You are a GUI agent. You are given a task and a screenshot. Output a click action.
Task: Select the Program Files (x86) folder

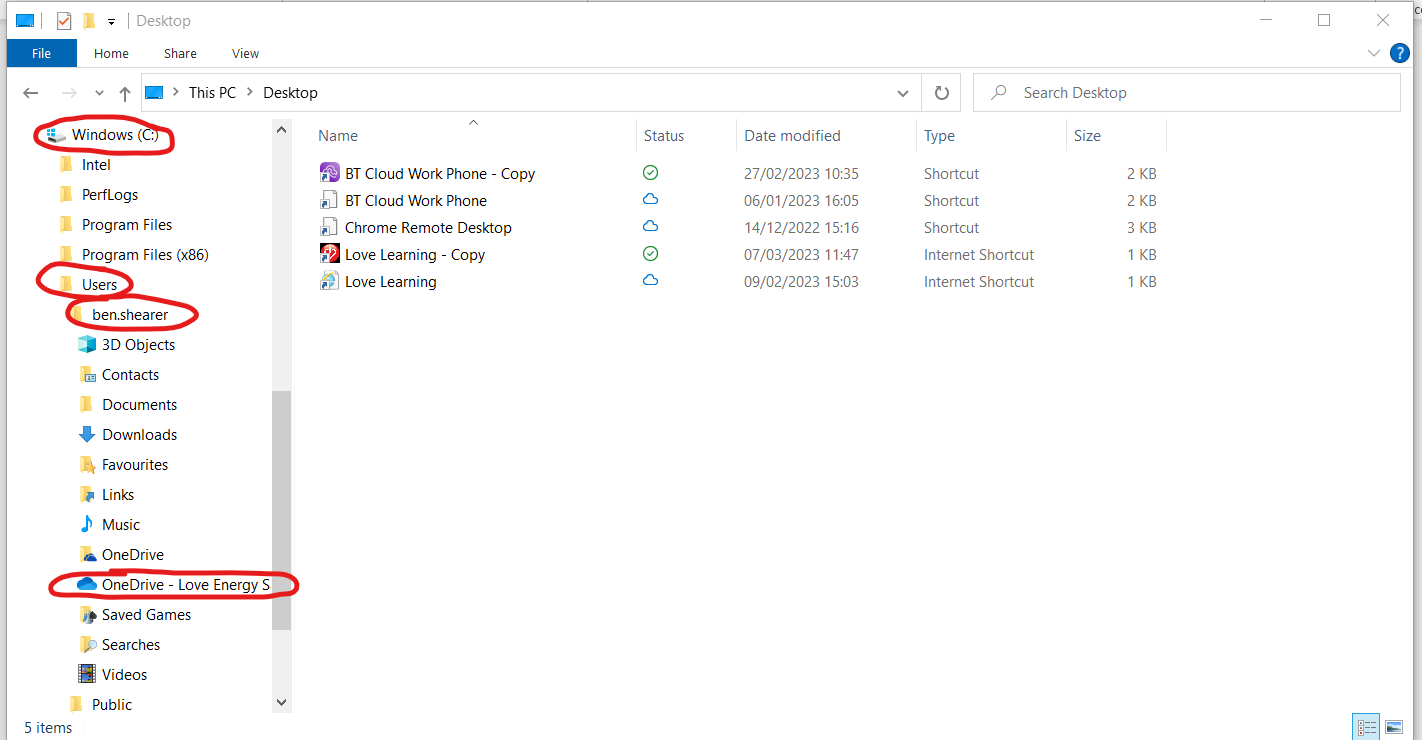coord(145,254)
